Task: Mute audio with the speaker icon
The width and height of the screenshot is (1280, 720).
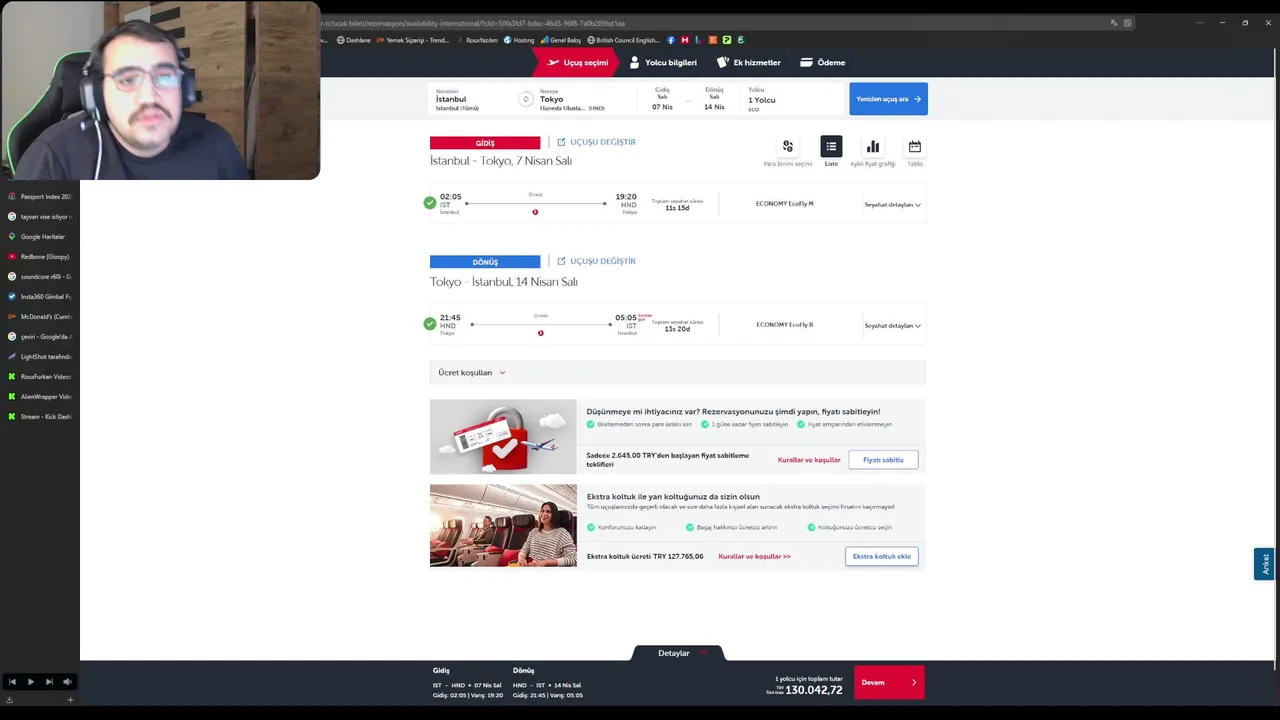Action: (x=67, y=682)
